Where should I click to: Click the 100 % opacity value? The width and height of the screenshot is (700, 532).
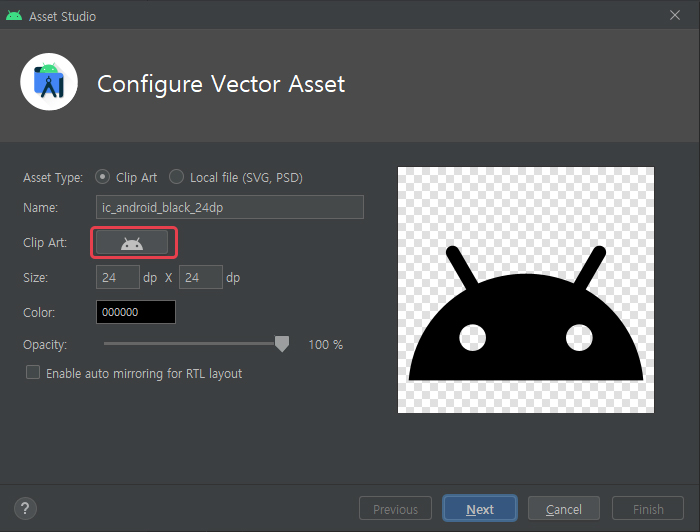click(x=326, y=345)
